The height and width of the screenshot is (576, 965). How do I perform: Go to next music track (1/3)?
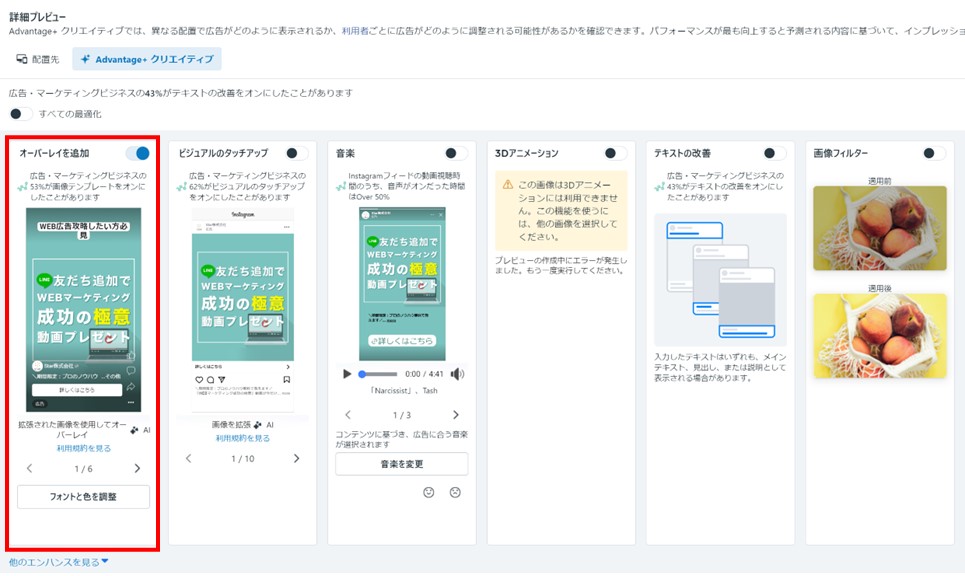click(x=455, y=415)
